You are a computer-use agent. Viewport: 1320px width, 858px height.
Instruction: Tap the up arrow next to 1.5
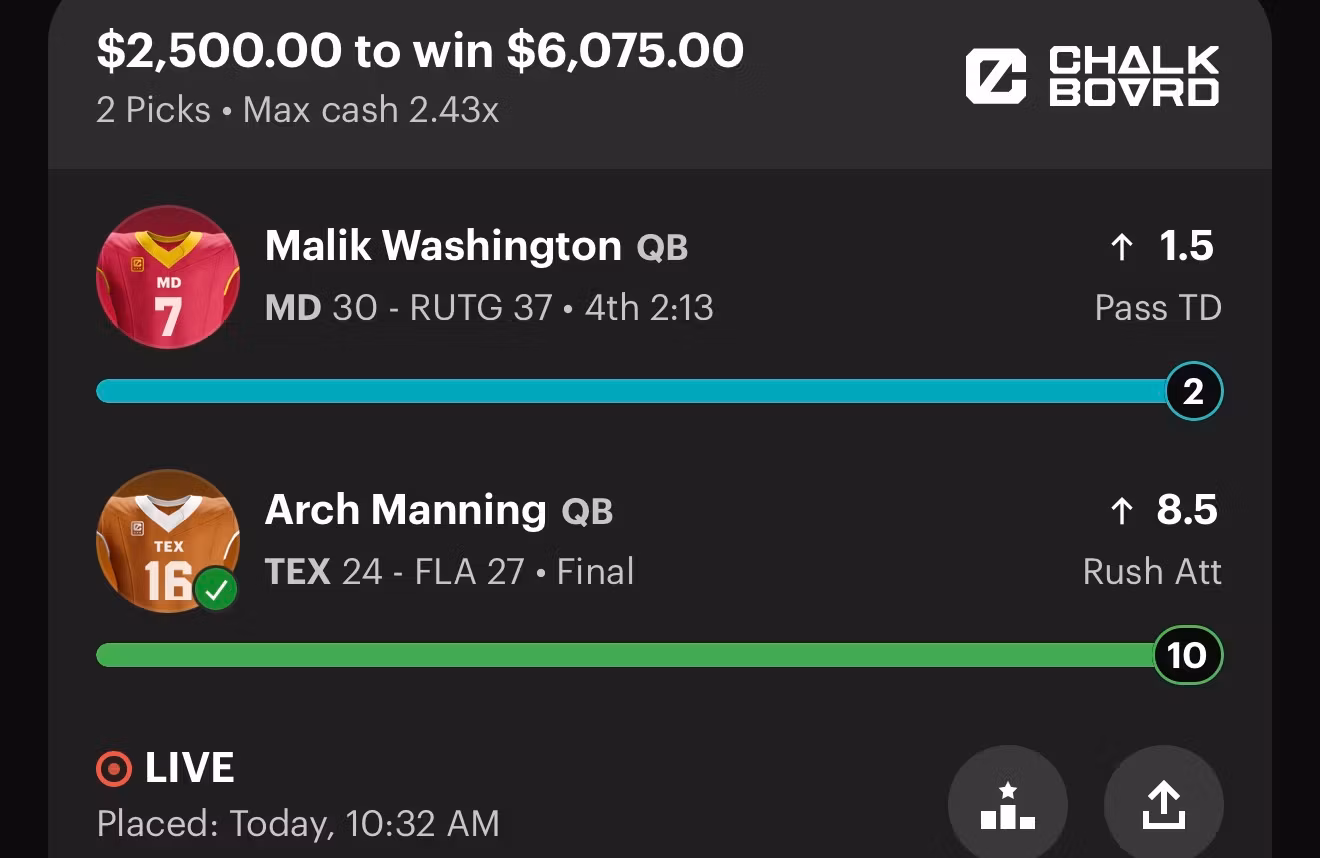(1122, 247)
